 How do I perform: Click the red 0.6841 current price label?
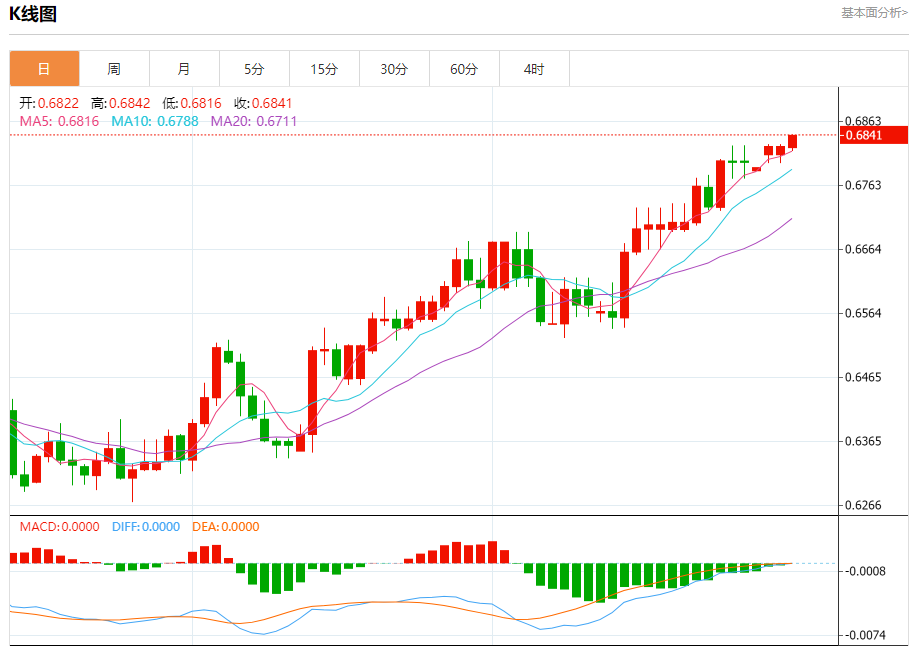point(874,135)
